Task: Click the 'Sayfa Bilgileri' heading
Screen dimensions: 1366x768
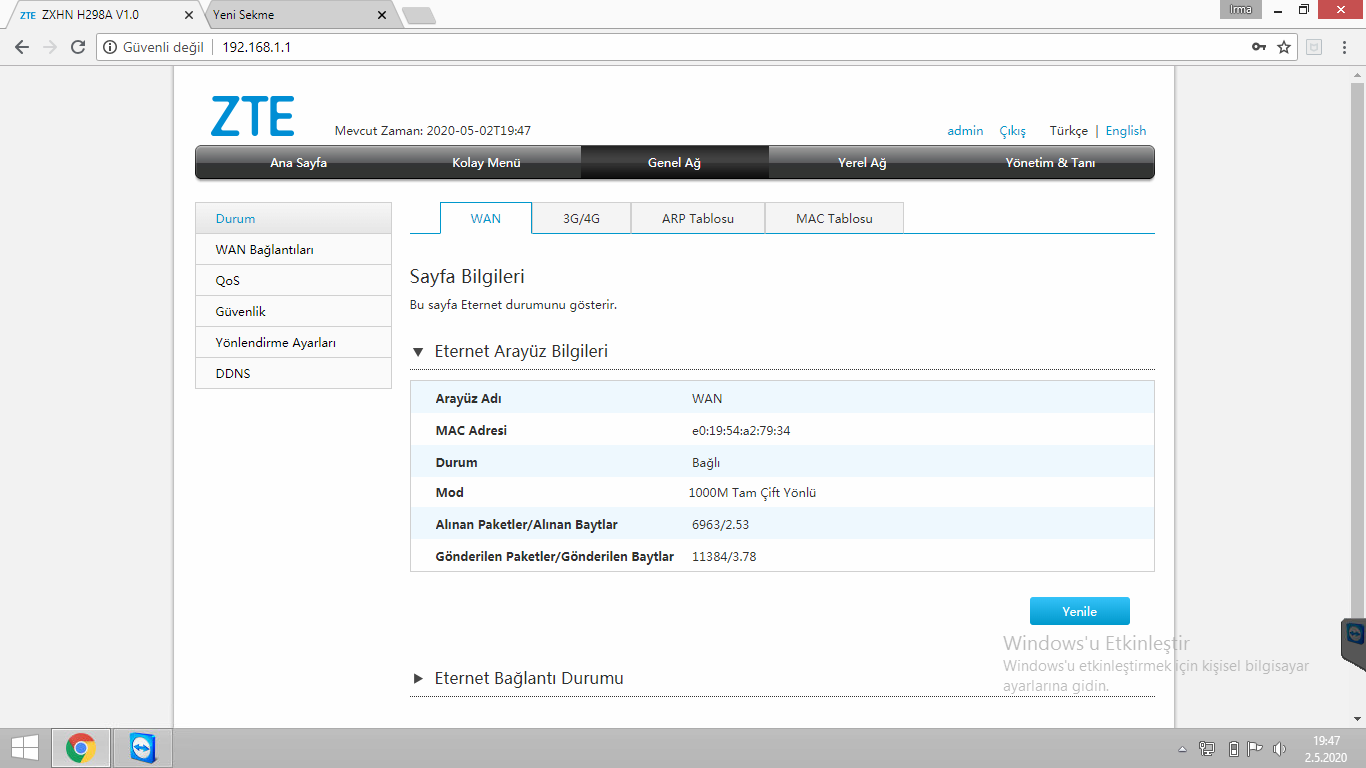Action: [x=467, y=277]
